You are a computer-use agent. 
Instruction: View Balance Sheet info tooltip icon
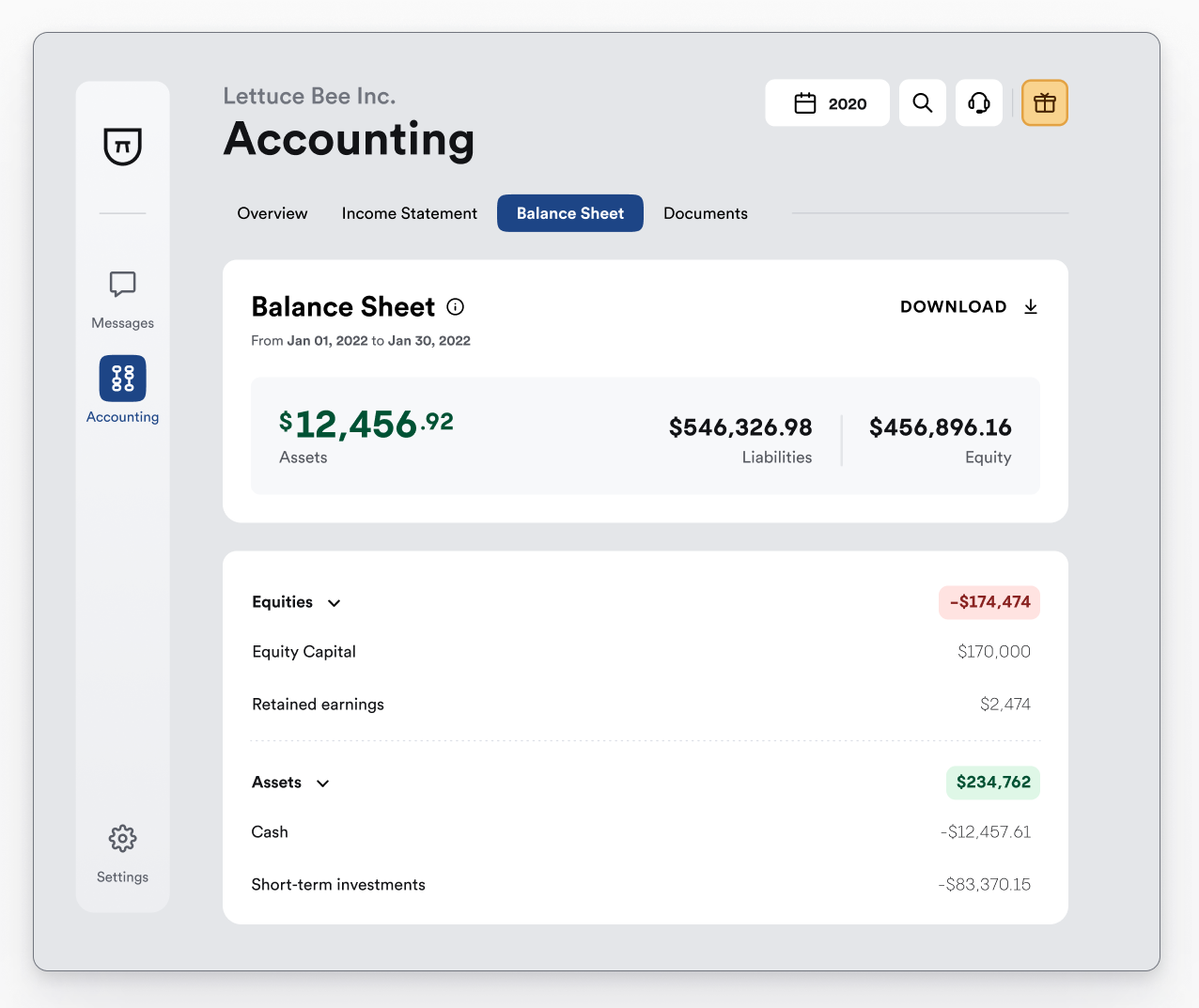click(x=455, y=306)
